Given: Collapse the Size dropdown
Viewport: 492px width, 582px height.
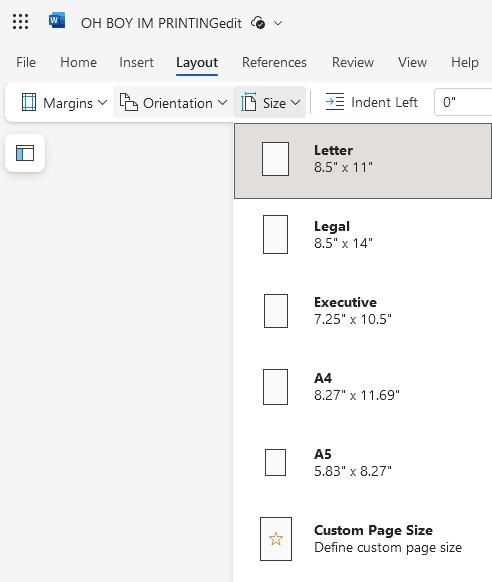Looking at the screenshot, I should [x=270, y=103].
